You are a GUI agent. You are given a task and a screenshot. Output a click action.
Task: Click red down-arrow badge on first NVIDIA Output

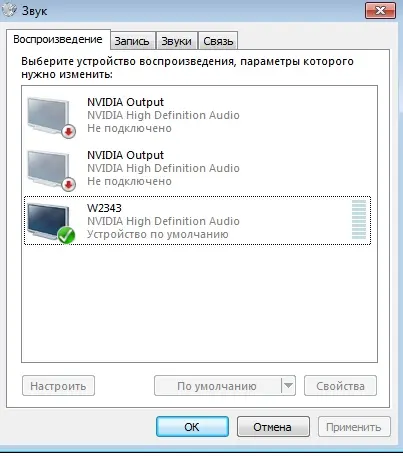(x=69, y=132)
